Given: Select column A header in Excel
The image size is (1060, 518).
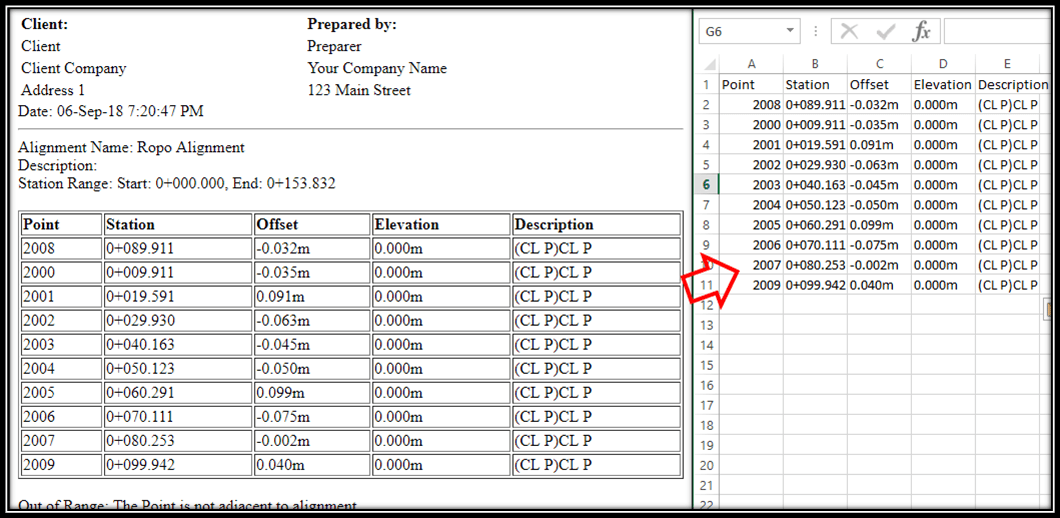Looking at the screenshot, I should (x=751, y=64).
